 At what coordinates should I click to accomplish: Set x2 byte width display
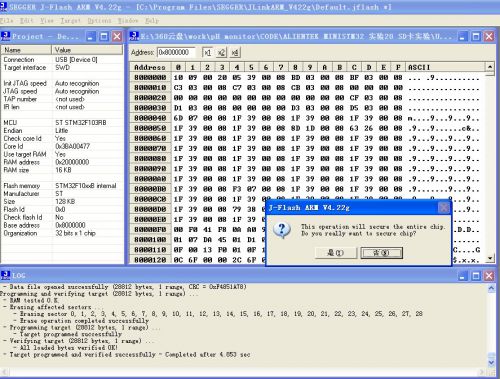coord(221,53)
